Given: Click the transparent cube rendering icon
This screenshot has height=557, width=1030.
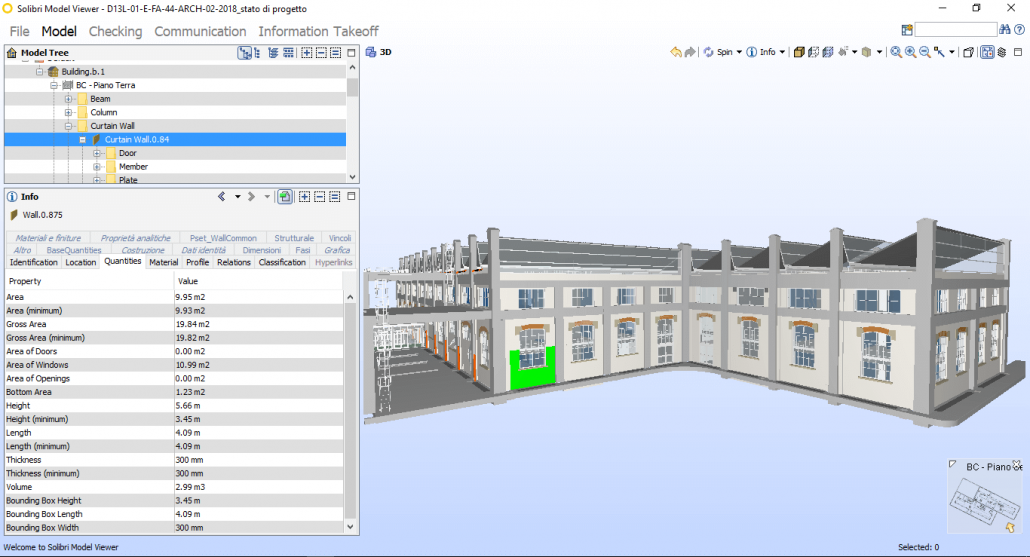Looking at the screenshot, I should 813,52.
